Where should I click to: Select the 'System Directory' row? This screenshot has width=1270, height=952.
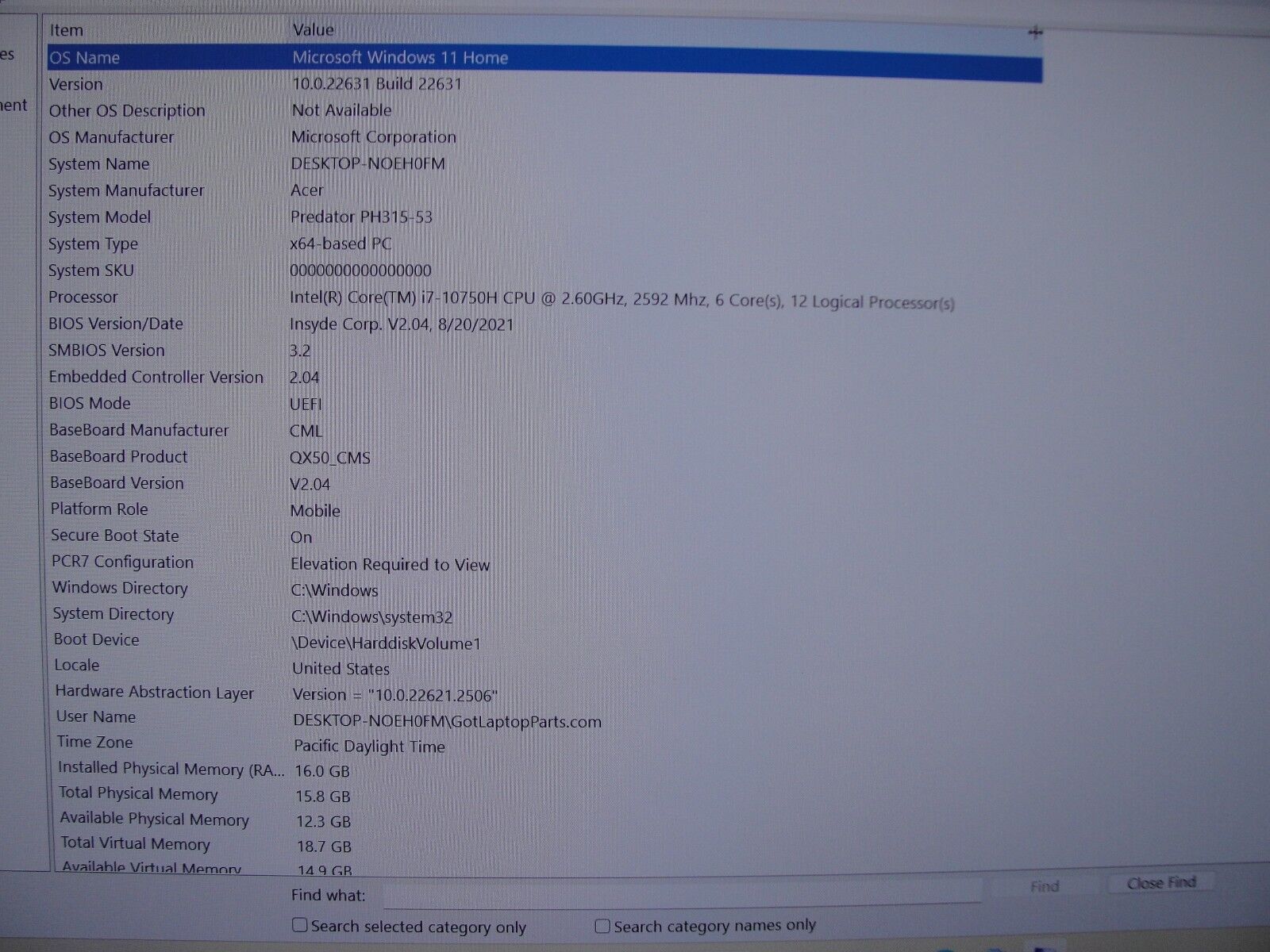(545, 615)
